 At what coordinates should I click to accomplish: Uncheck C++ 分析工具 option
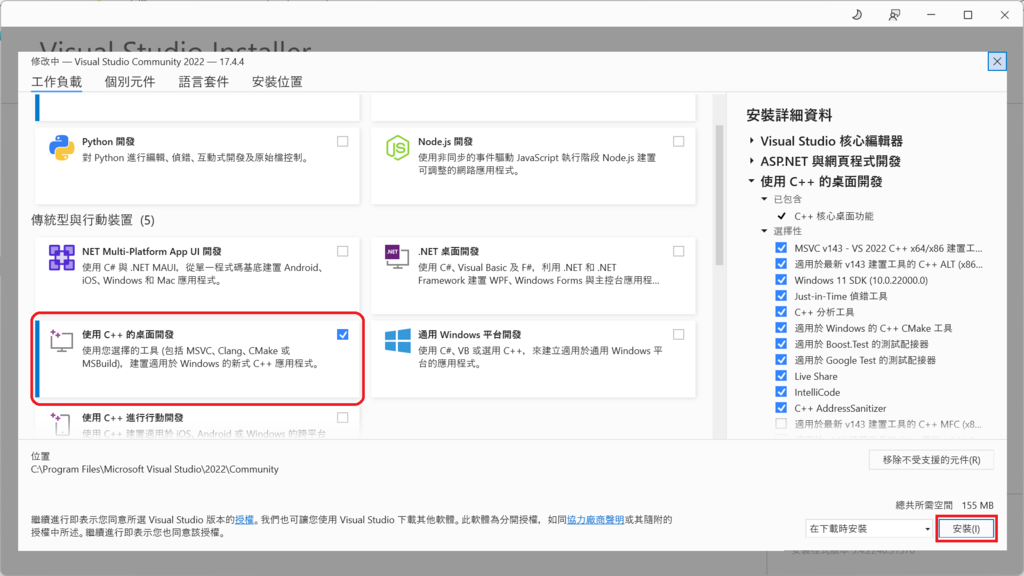pyautogui.click(x=781, y=312)
